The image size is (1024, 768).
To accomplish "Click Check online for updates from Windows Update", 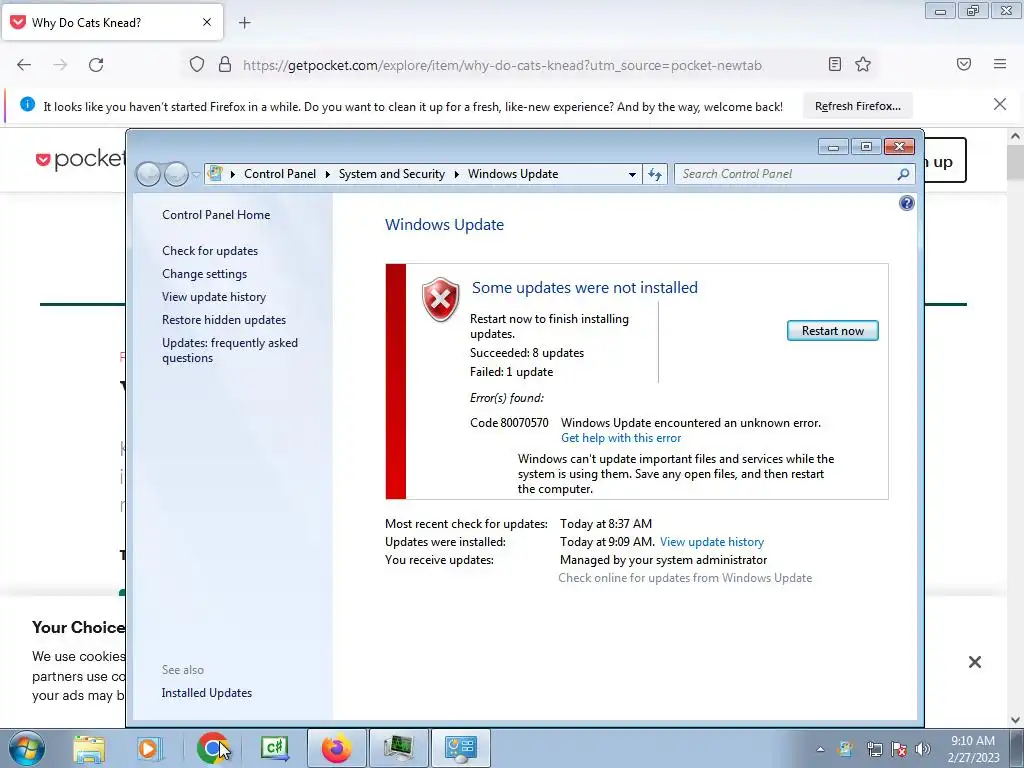I will click(x=685, y=578).
